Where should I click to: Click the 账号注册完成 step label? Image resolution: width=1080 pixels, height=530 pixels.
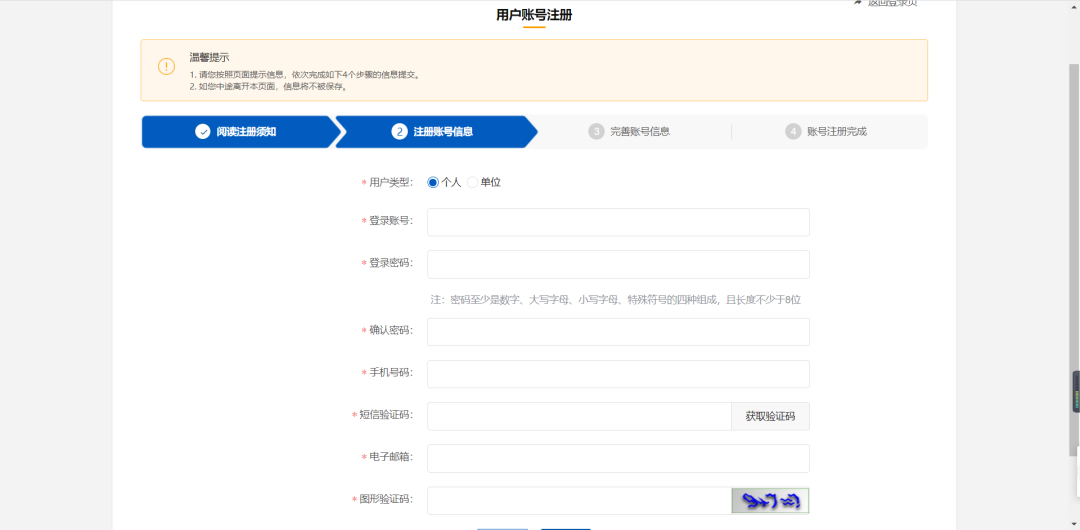click(837, 131)
